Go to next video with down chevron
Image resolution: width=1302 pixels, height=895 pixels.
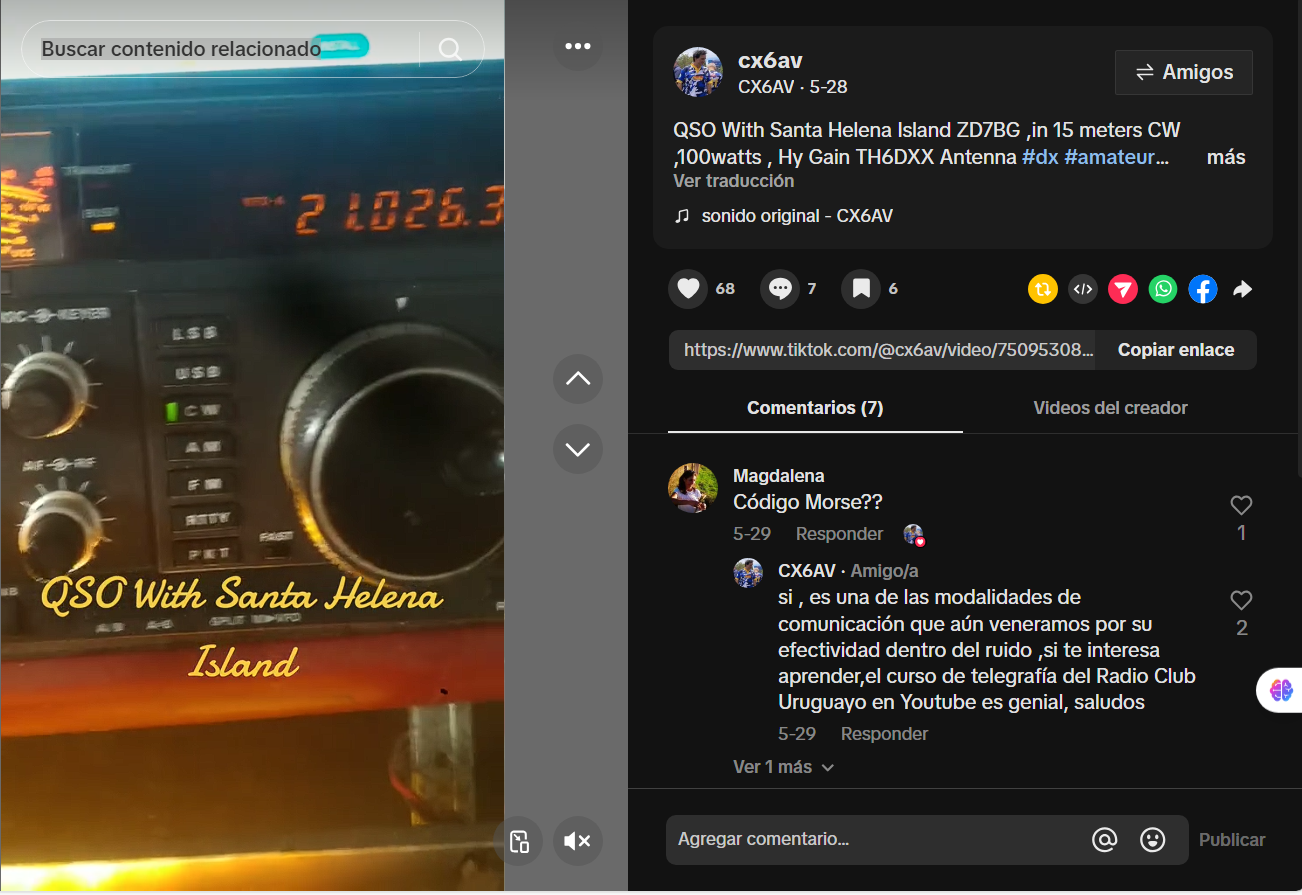[577, 449]
